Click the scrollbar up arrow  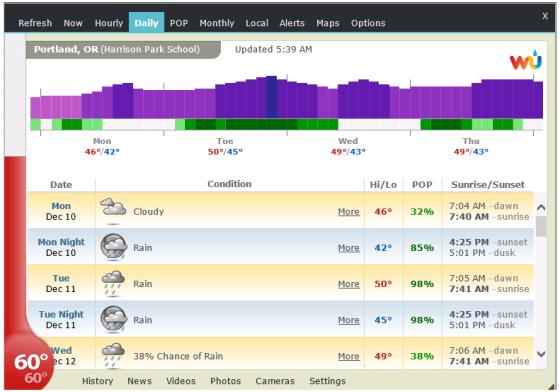click(541, 207)
